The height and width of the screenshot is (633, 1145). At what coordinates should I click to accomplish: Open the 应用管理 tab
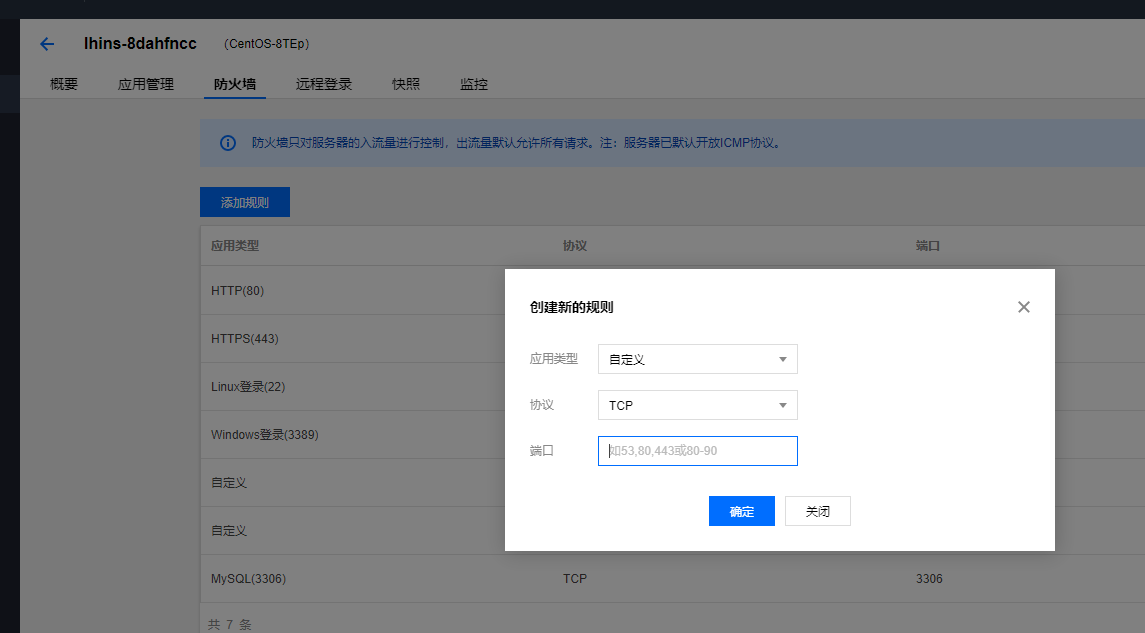tap(145, 84)
